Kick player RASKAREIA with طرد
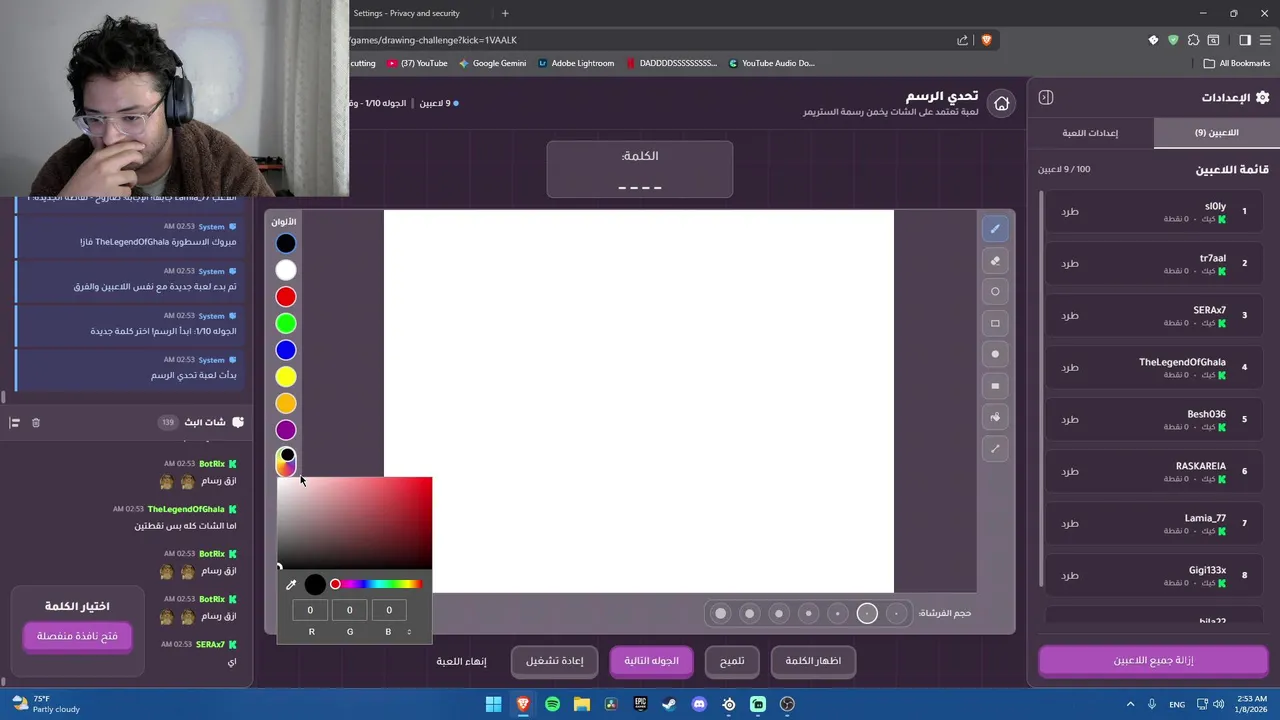1280x720 pixels. point(1070,471)
